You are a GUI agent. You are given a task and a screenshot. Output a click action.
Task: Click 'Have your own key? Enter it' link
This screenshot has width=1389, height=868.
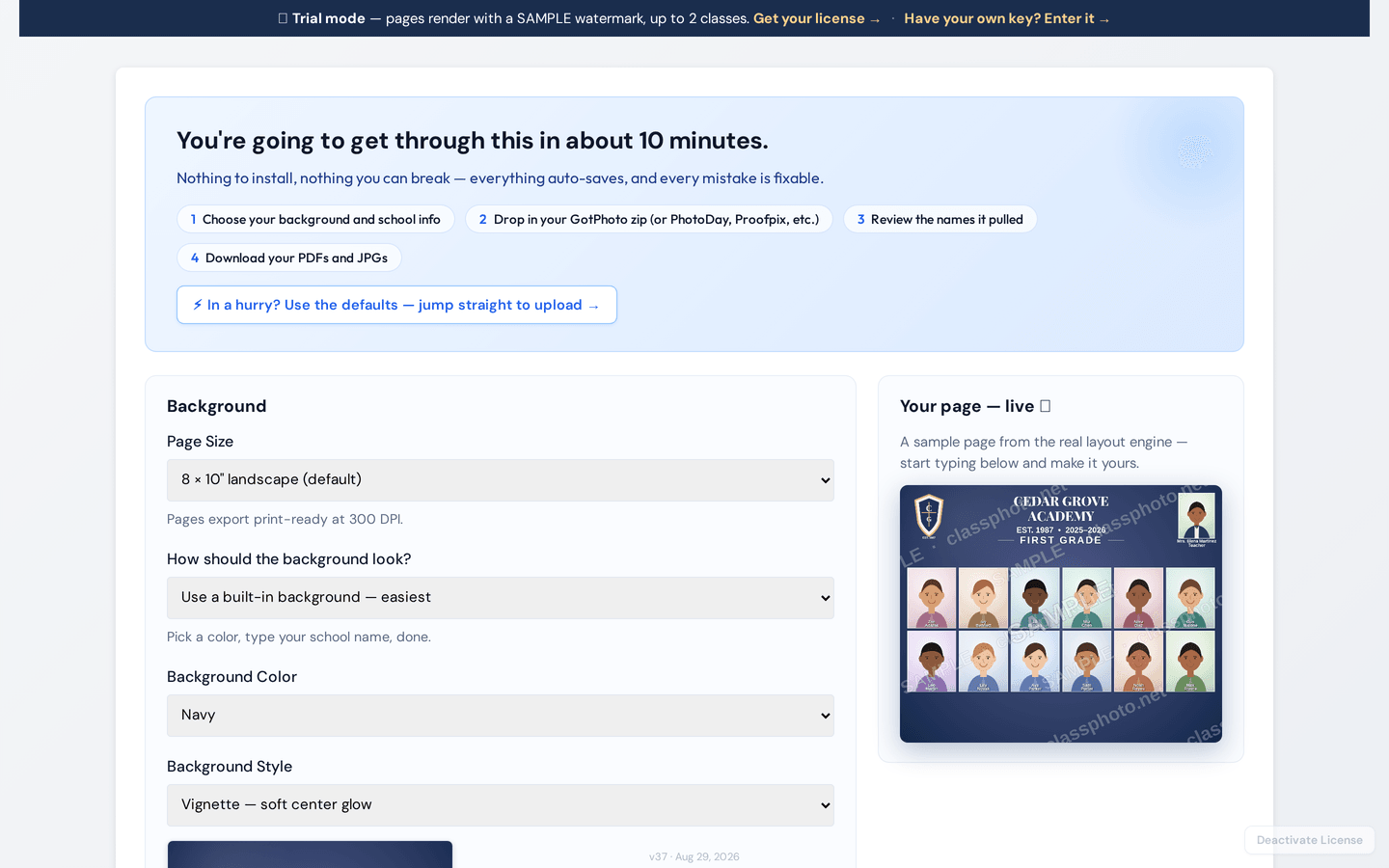(x=1006, y=18)
